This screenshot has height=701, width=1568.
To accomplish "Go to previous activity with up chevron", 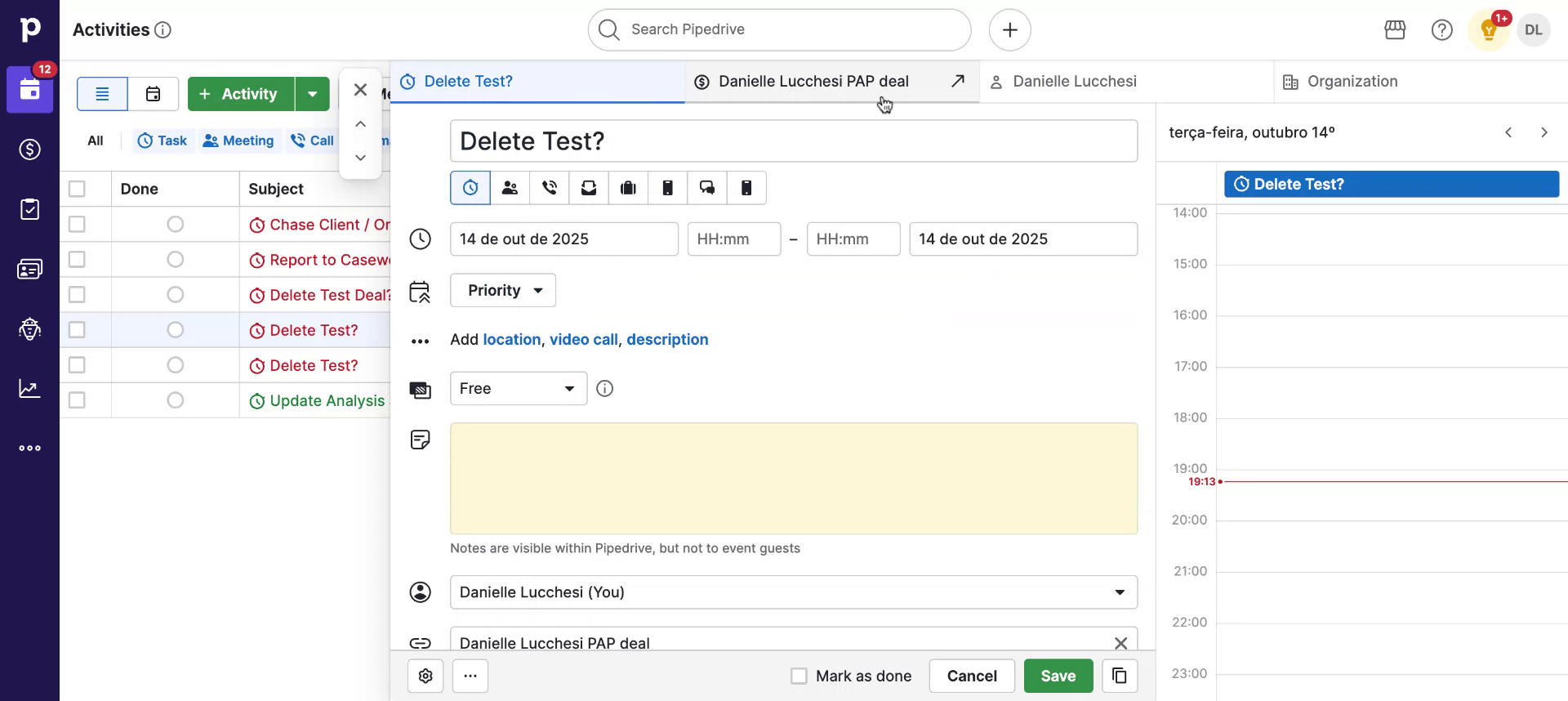I will (x=360, y=124).
